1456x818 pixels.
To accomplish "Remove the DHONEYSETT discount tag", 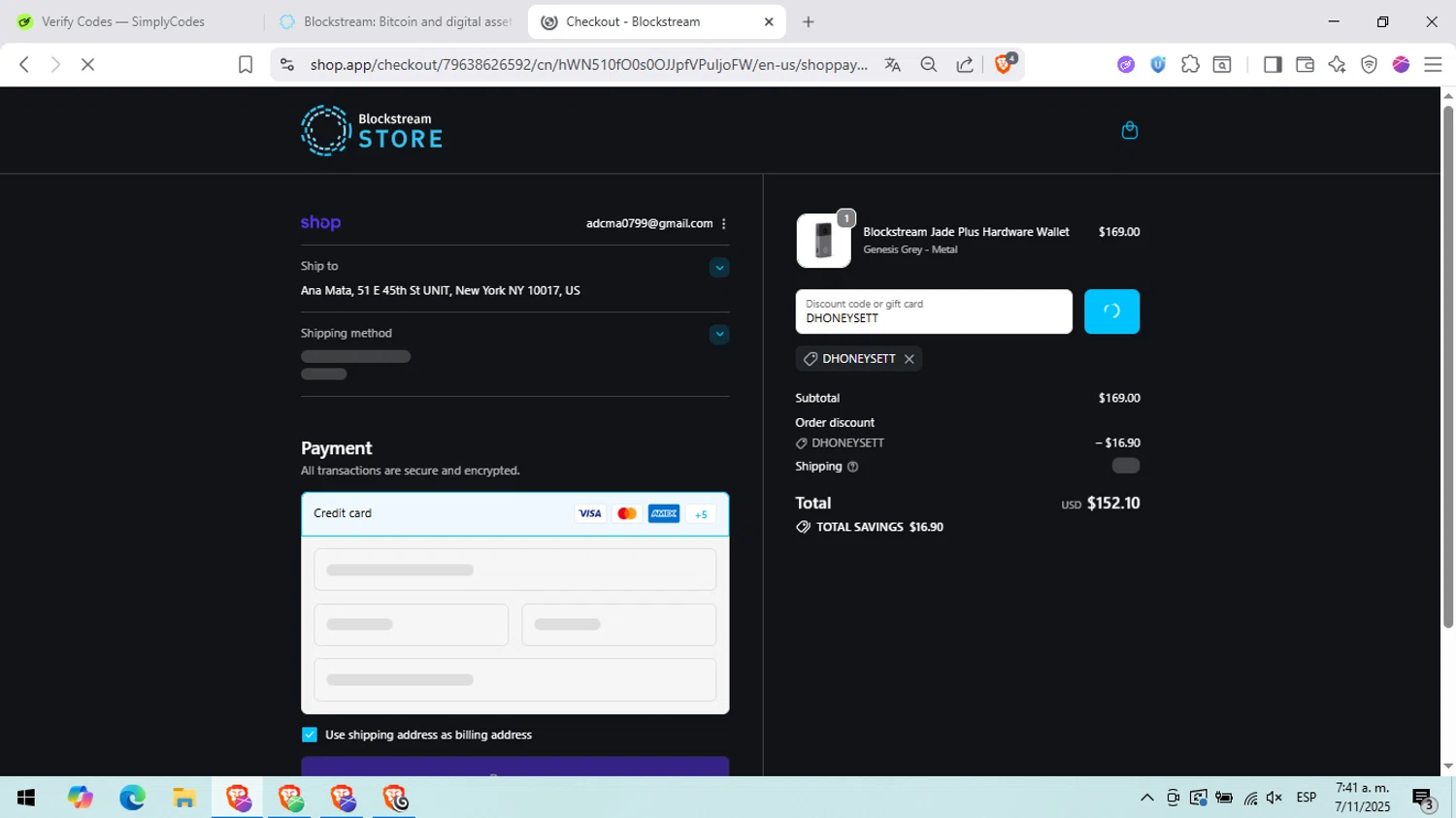I will pyautogui.click(x=910, y=359).
